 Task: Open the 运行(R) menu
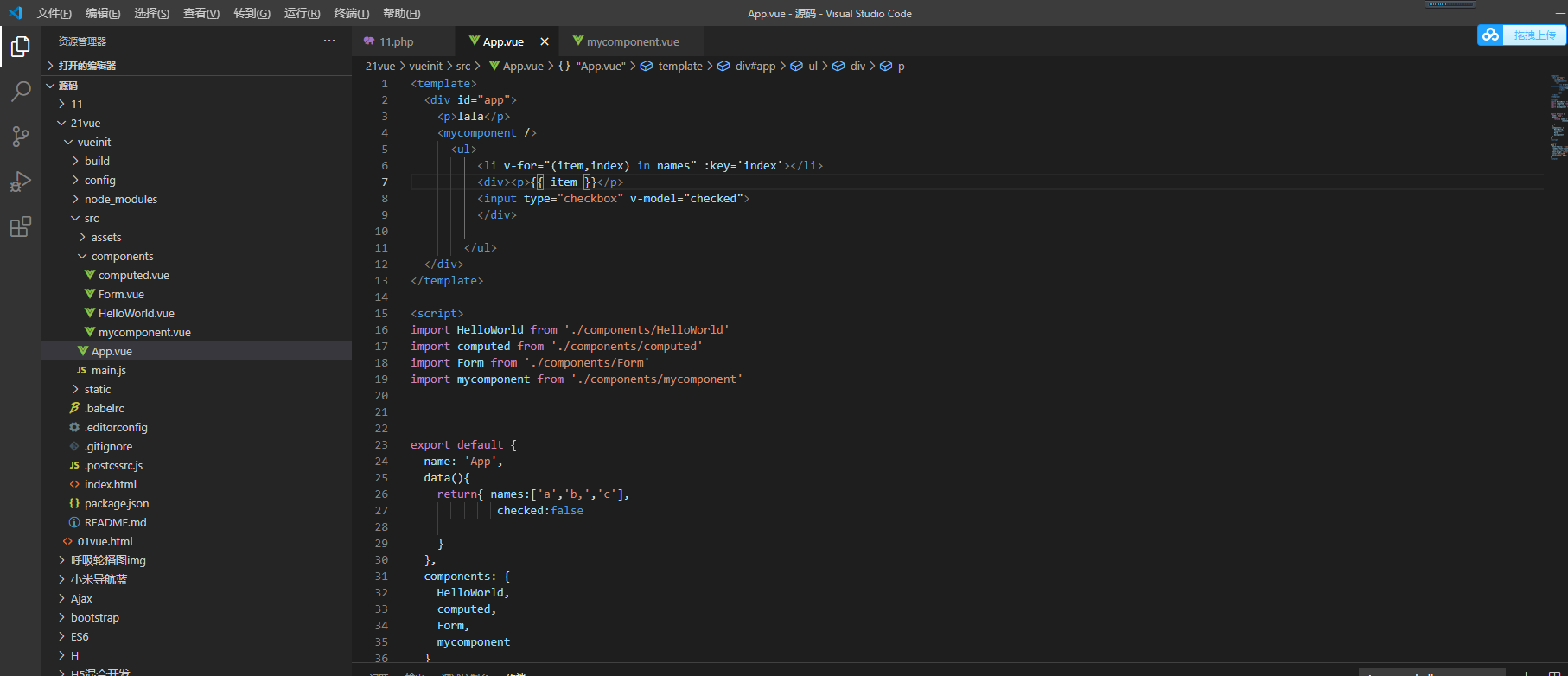302,13
